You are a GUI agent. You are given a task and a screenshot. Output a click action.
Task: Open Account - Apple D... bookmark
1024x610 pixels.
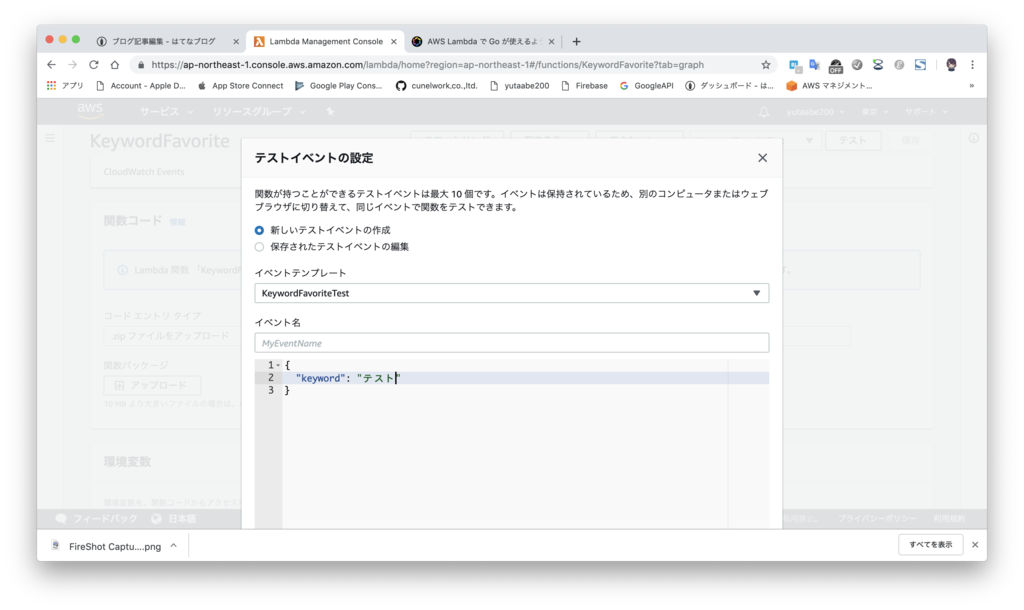tap(140, 86)
